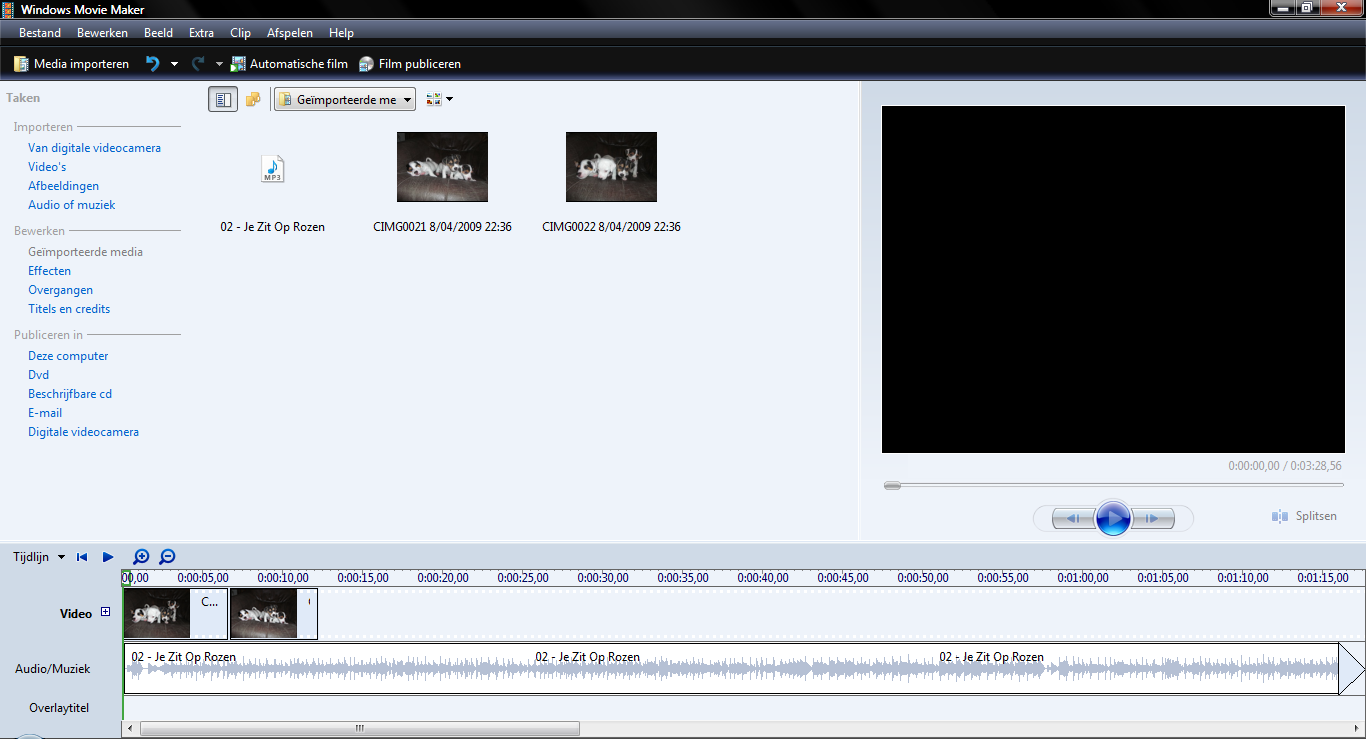This screenshot has height=739, width=1366.
Task: Zoom in on the timeline
Action: click(x=141, y=557)
